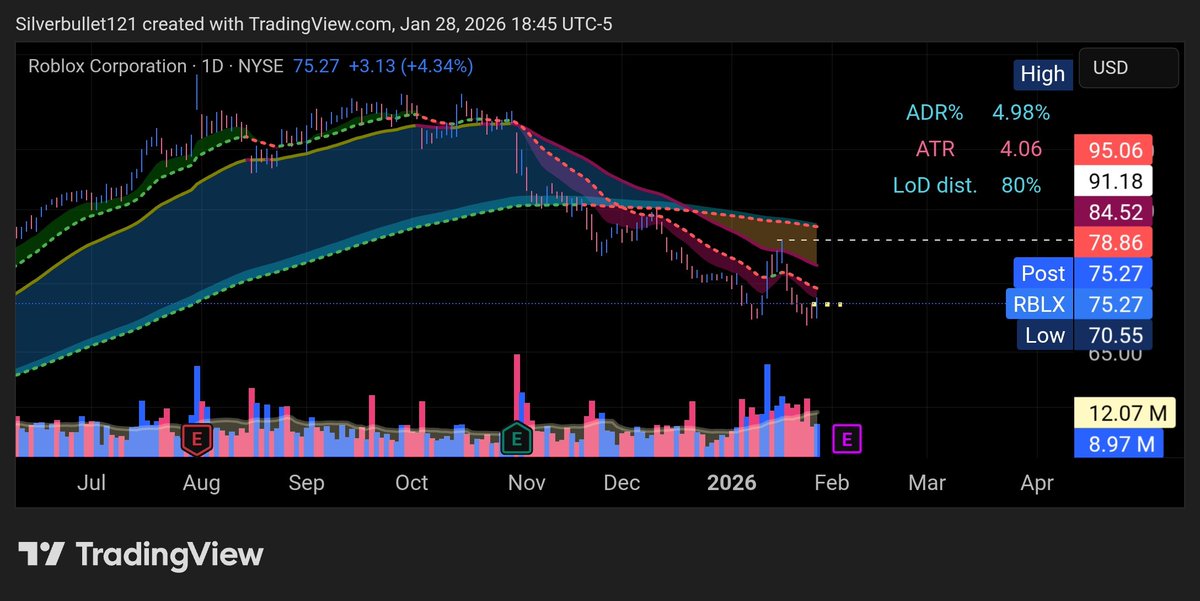The height and width of the screenshot is (601, 1200).
Task: Select the ATR 4.06 indicator reading
Action: 979,149
